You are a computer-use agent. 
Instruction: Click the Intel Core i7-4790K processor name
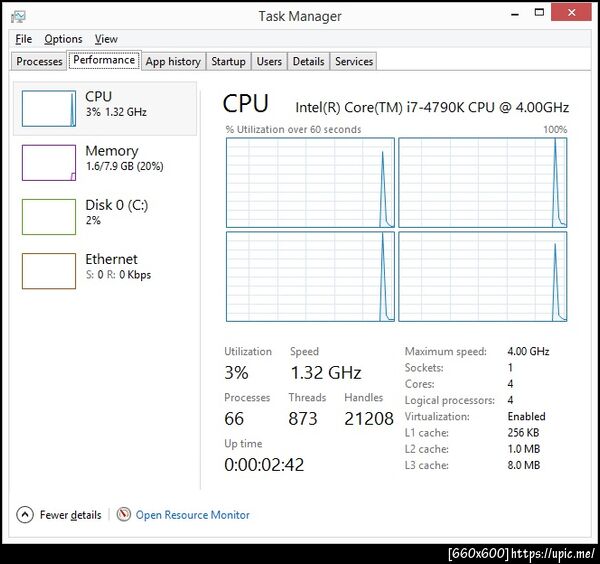(x=432, y=108)
